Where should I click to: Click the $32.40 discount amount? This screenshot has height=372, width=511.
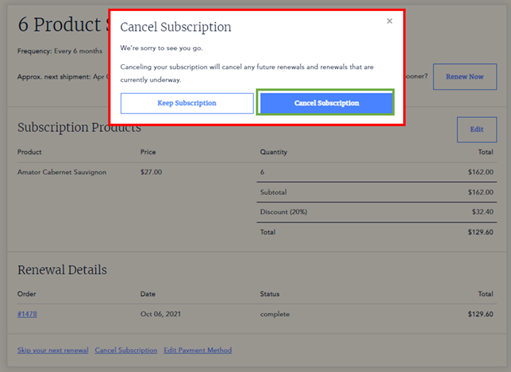click(x=483, y=212)
